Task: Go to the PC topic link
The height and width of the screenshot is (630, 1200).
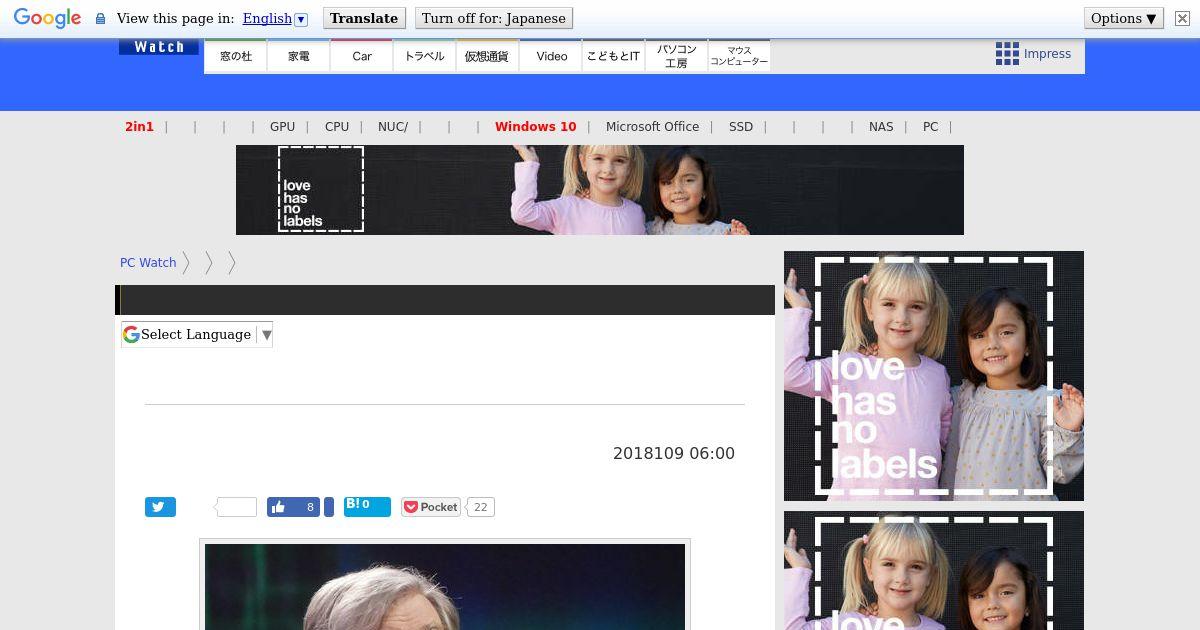Action: 930,127
